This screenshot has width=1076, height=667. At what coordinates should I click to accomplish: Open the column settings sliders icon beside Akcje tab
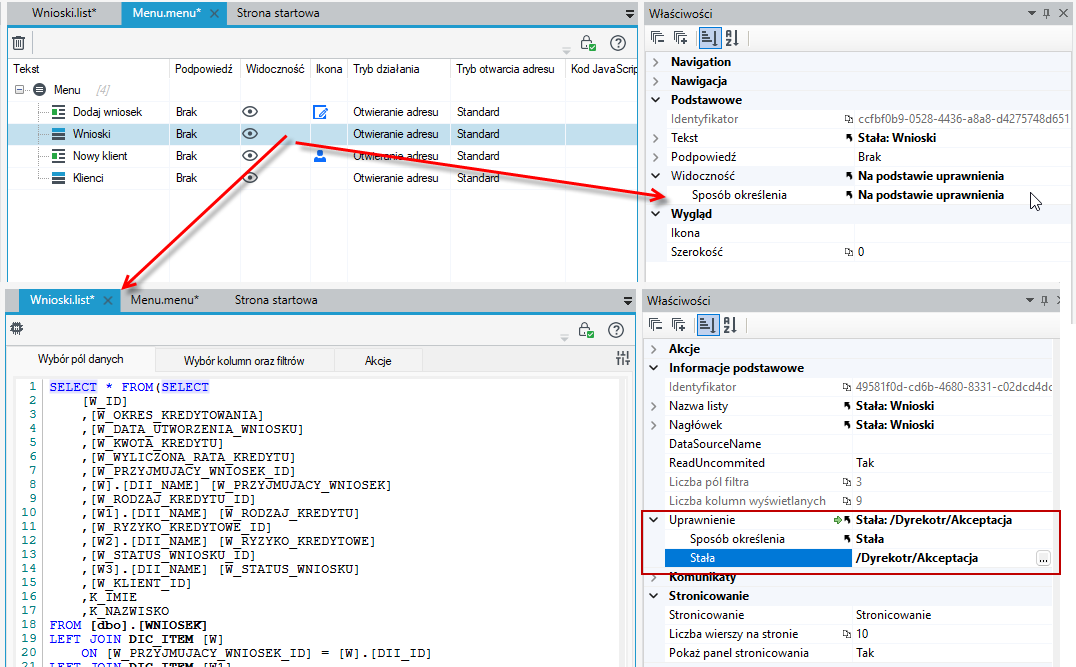click(x=622, y=358)
